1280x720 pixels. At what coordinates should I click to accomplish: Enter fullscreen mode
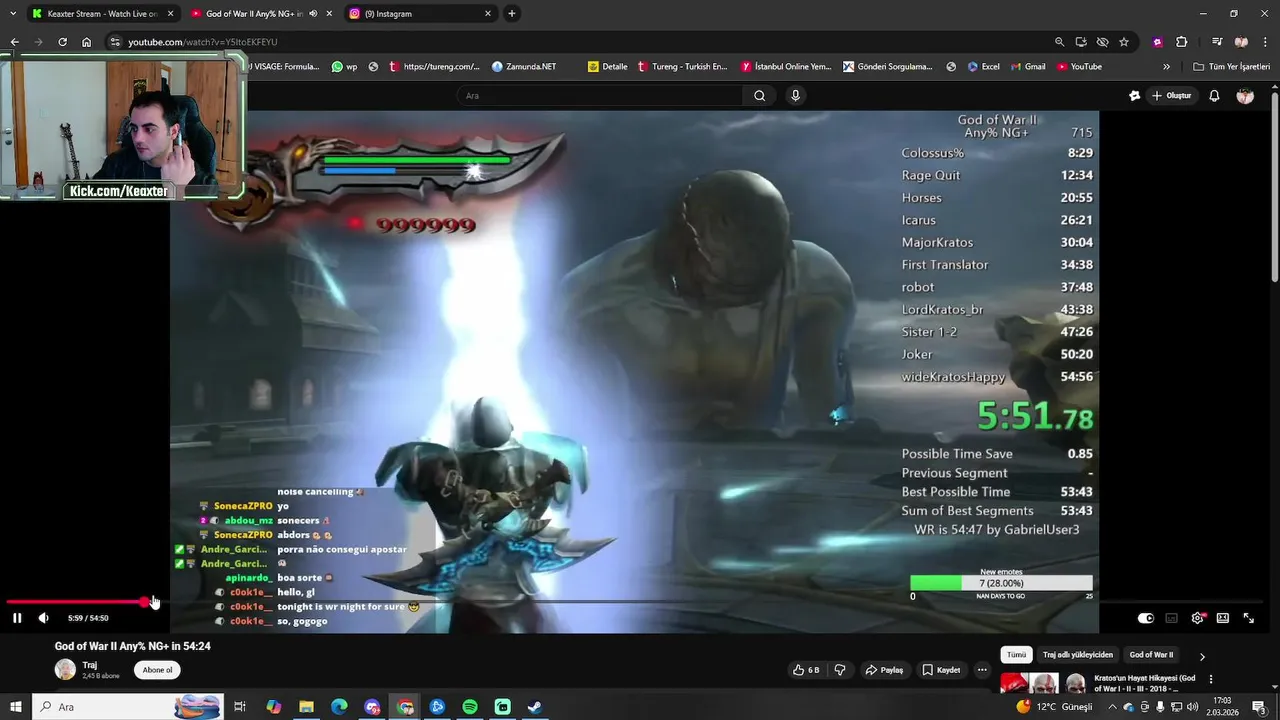point(1248,618)
